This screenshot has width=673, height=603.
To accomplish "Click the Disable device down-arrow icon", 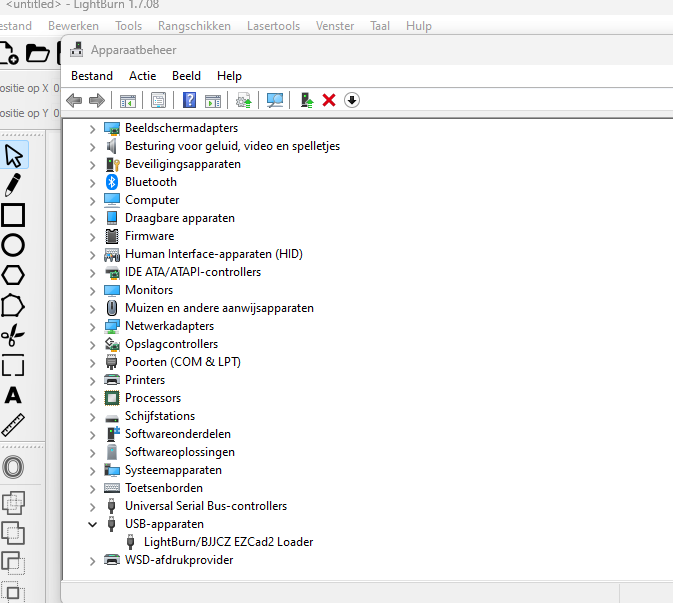I will click(352, 100).
